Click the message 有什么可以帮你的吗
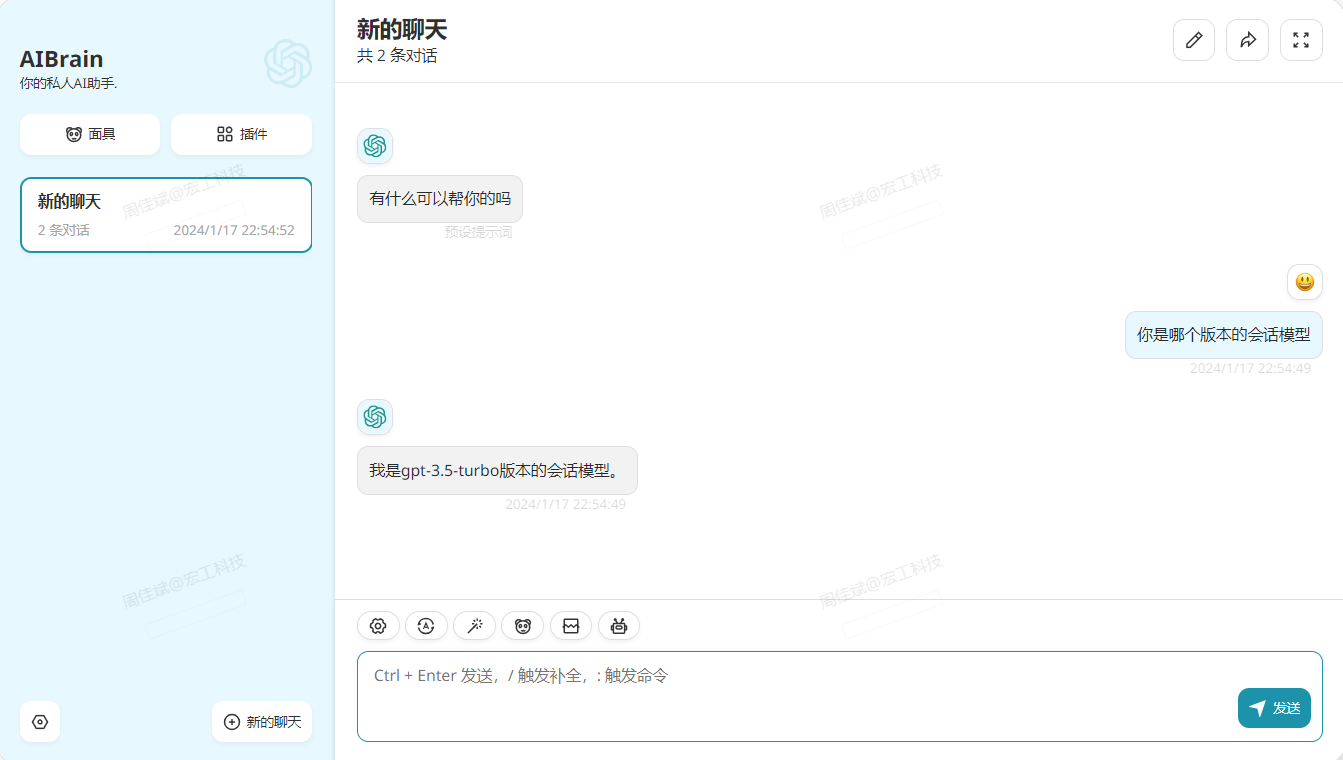The image size is (1343, 760). coord(440,198)
